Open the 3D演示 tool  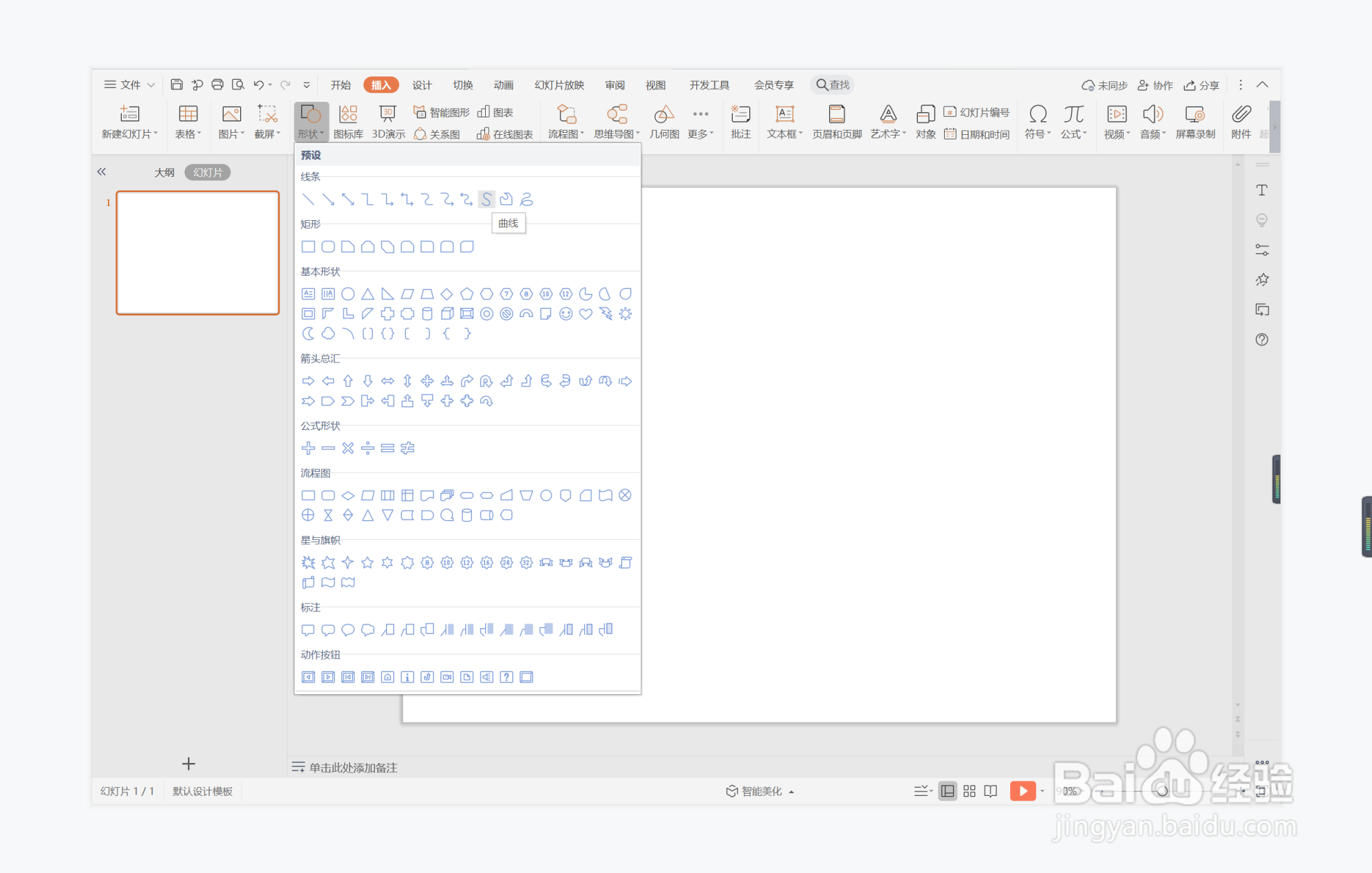pos(388,122)
